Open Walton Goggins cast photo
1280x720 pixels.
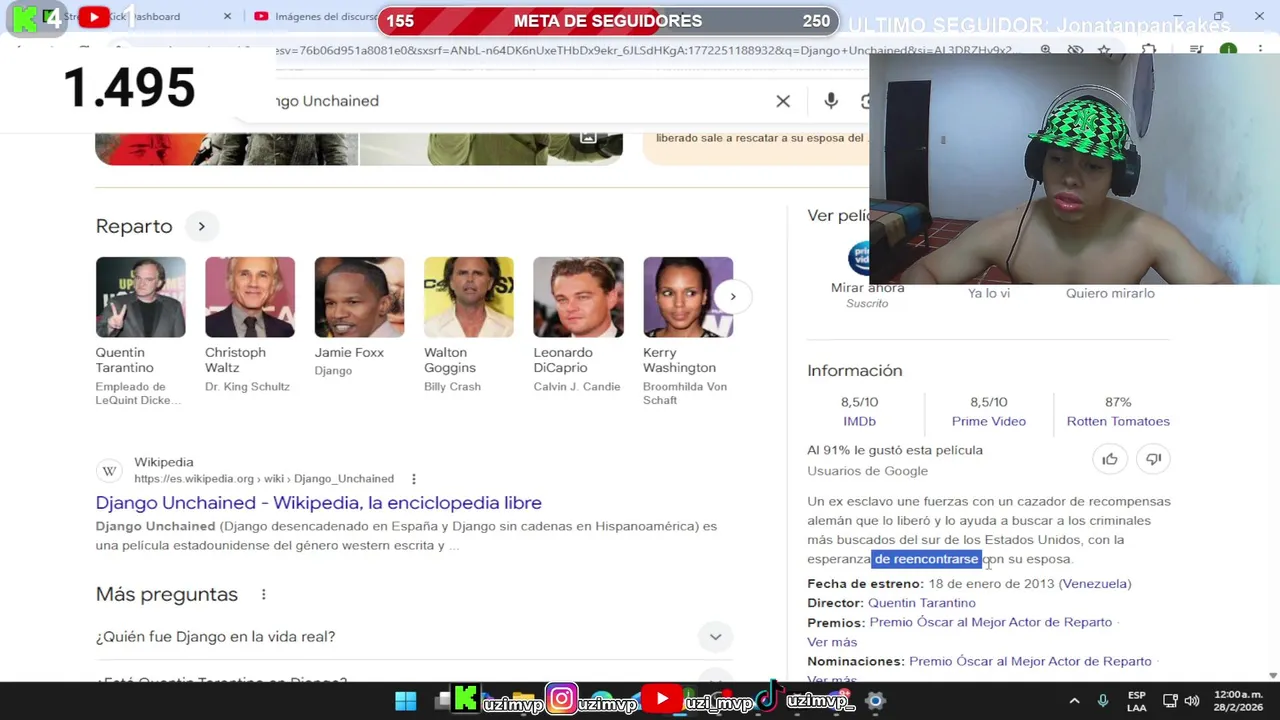click(x=468, y=297)
